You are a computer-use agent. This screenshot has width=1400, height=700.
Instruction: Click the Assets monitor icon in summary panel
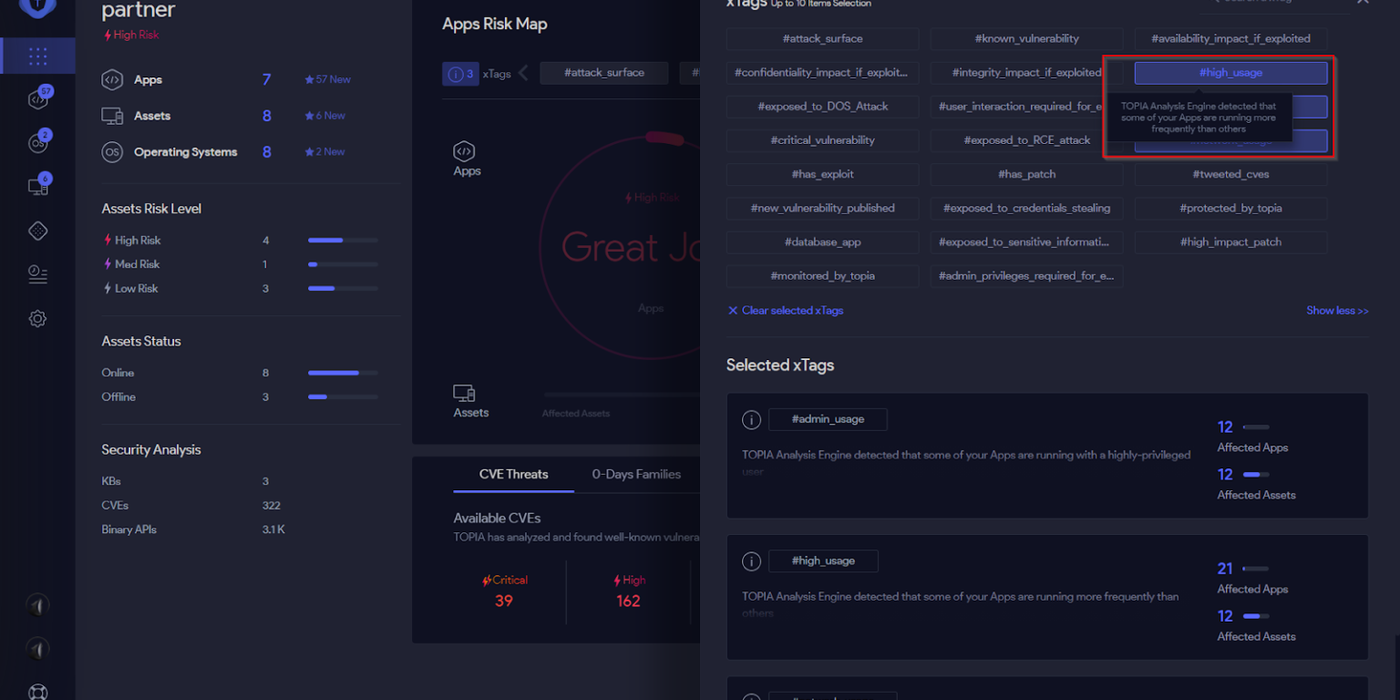[112, 116]
